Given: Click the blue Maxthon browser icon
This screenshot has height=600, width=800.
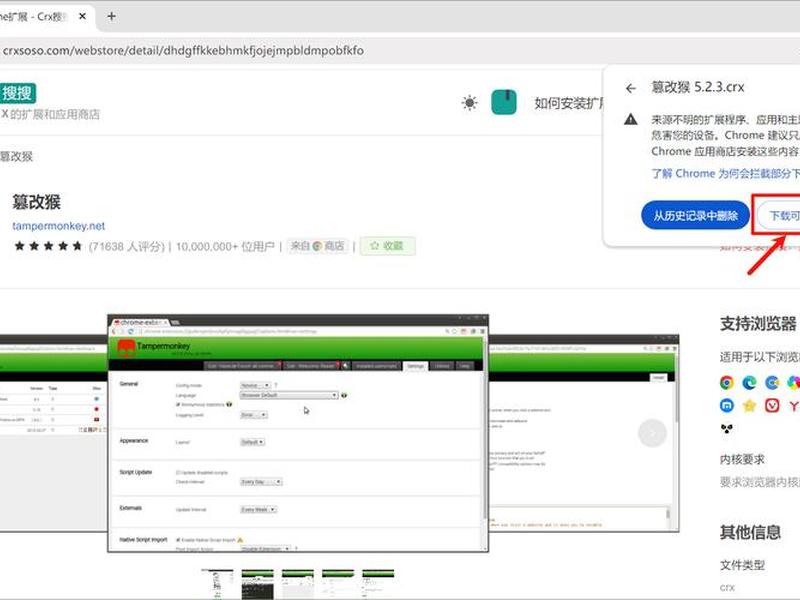Looking at the screenshot, I should [727, 406].
